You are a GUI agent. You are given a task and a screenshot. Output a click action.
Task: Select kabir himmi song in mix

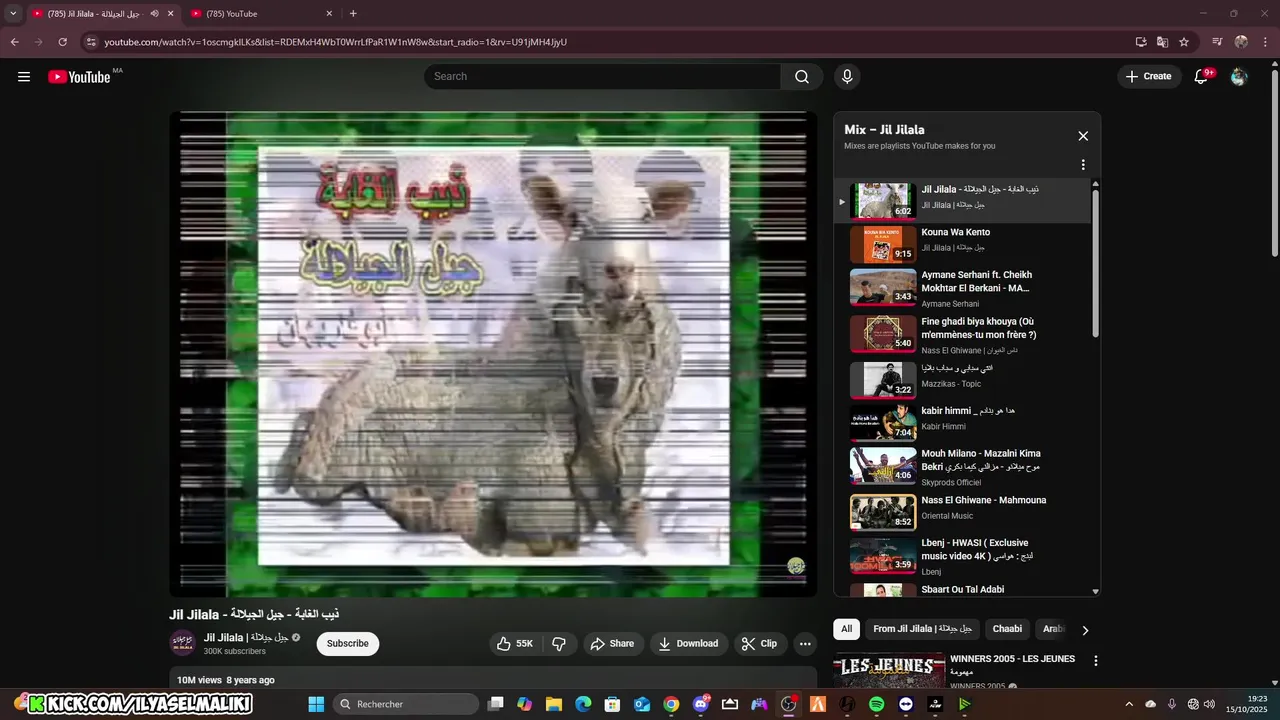(x=962, y=424)
